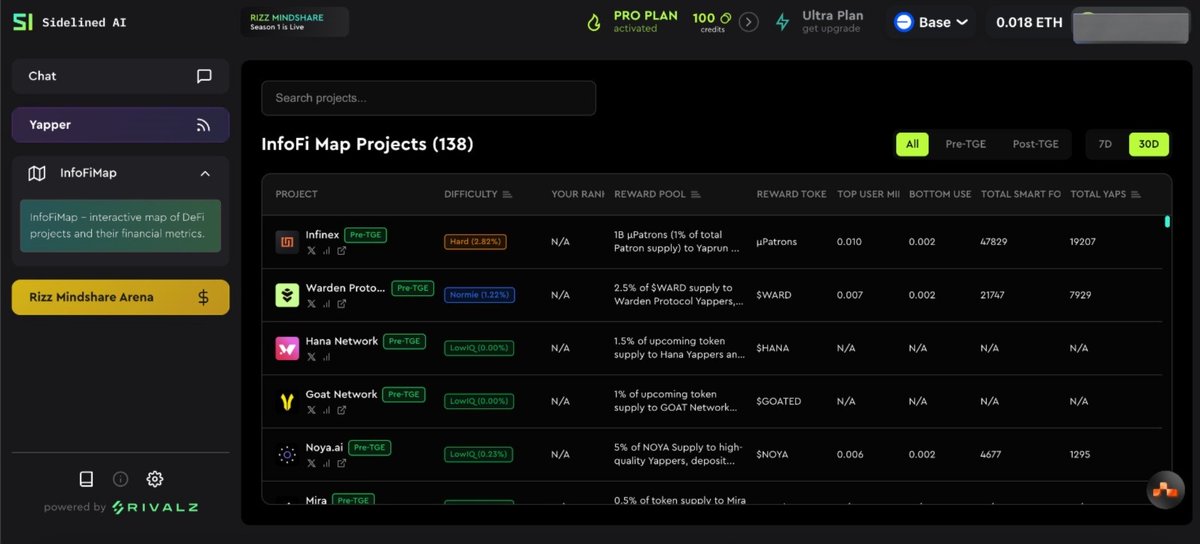Image resolution: width=1200 pixels, height=544 pixels.
Task: Click the 0.018 ETH balance
Action: point(1029,22)
